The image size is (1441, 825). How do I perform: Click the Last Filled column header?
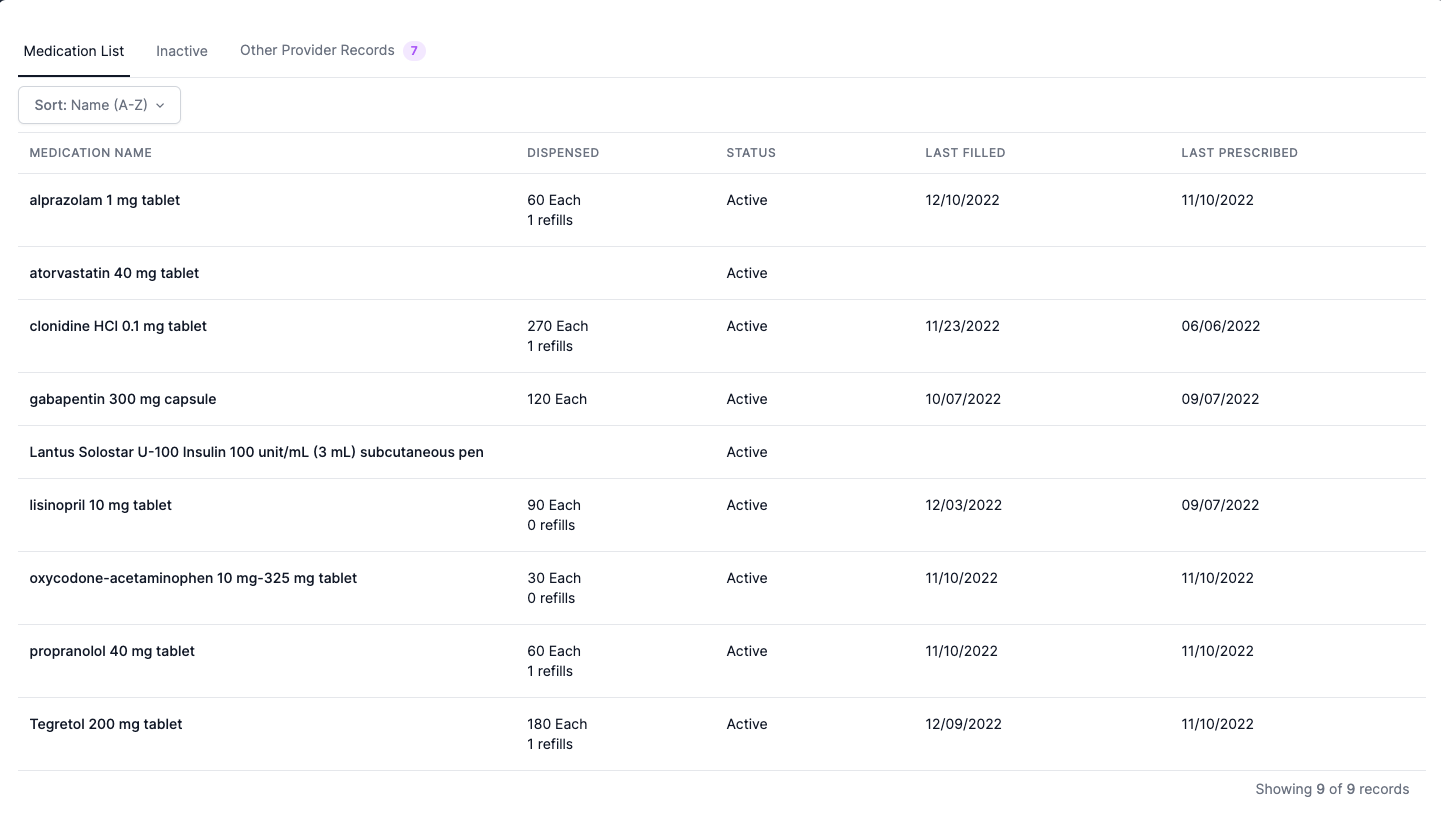click(965, 153)
